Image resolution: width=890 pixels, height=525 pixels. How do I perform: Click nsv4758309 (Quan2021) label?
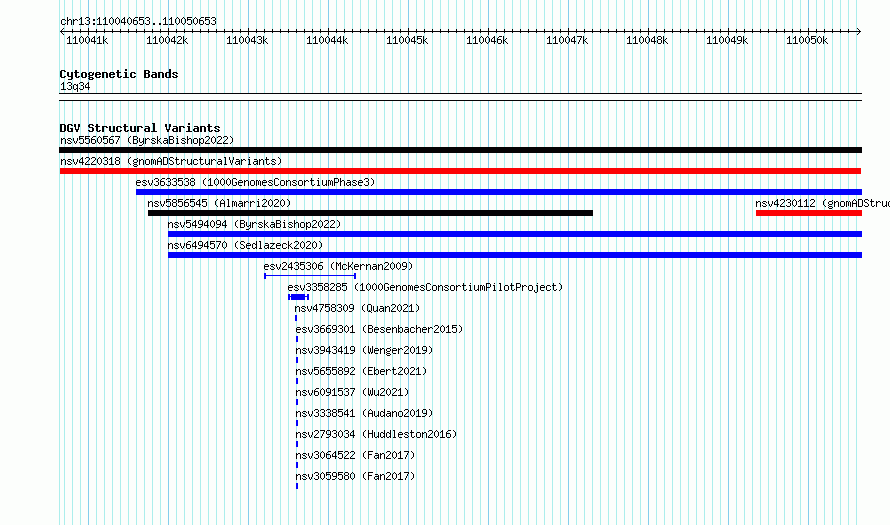pos(357,308)
